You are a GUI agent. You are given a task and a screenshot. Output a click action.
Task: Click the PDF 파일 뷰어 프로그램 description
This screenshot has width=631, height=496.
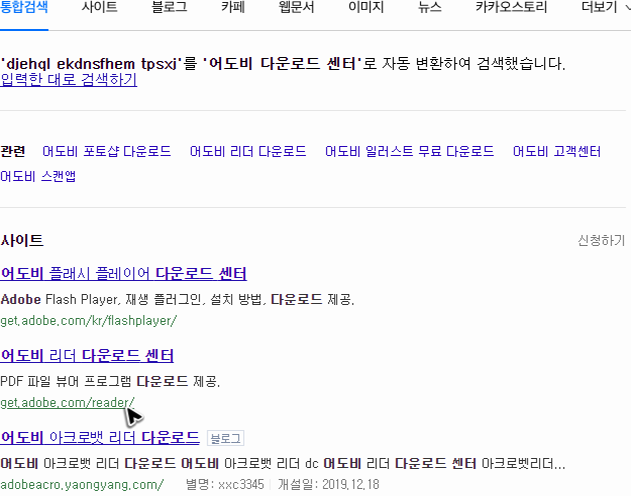click(x=110, y=381)
